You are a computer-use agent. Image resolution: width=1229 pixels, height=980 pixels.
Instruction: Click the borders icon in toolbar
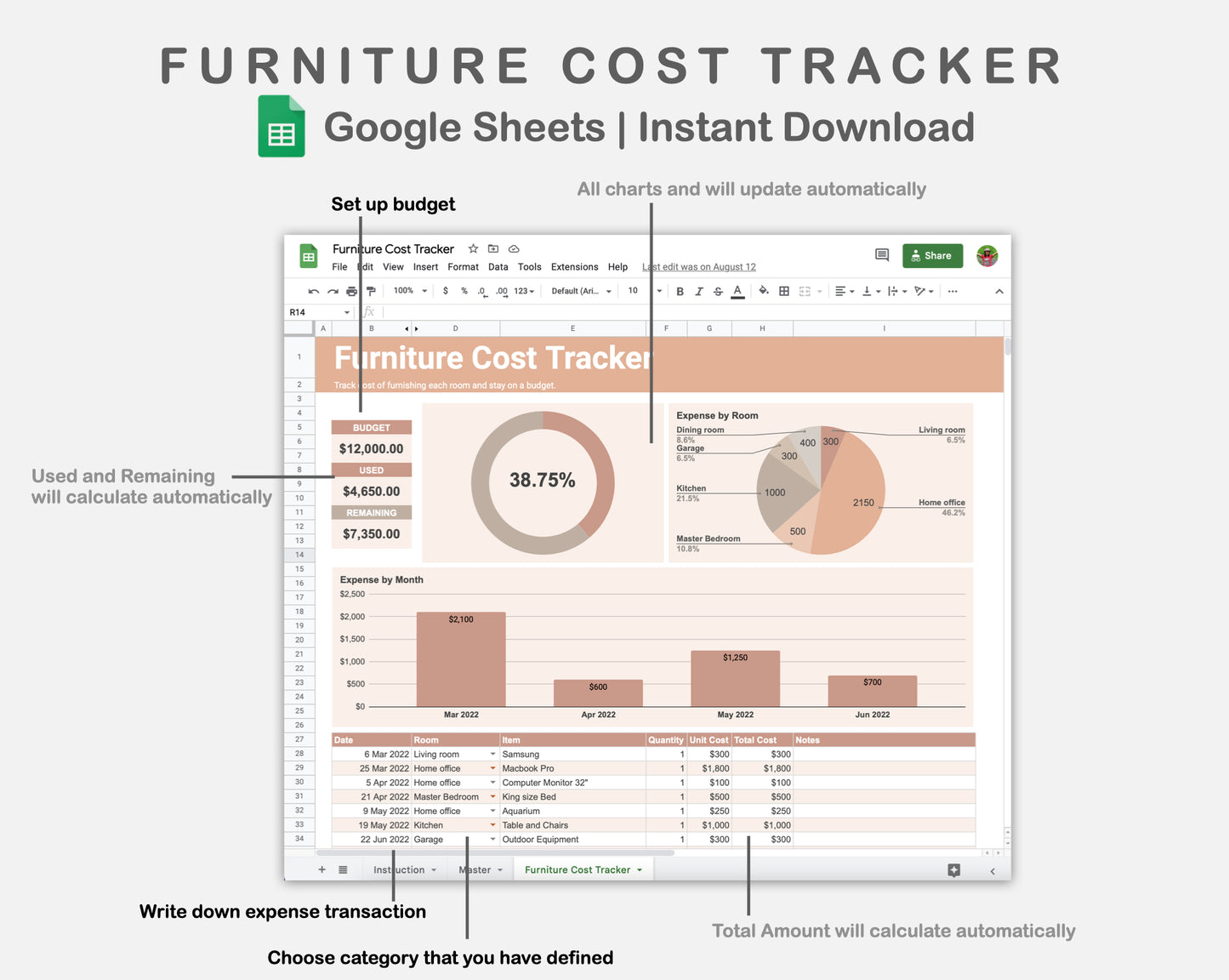point(784,292)
